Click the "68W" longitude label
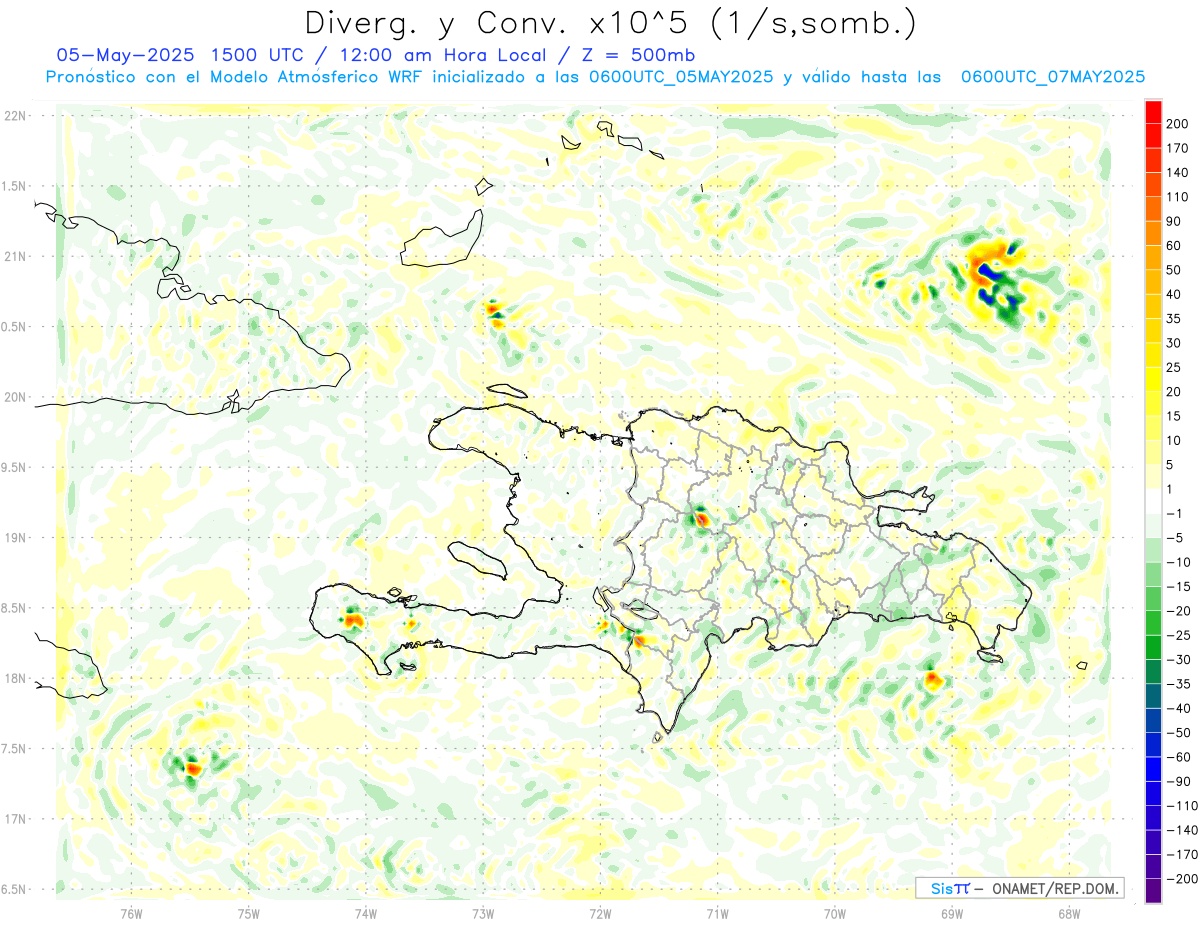 click(x=1069, y=913)
